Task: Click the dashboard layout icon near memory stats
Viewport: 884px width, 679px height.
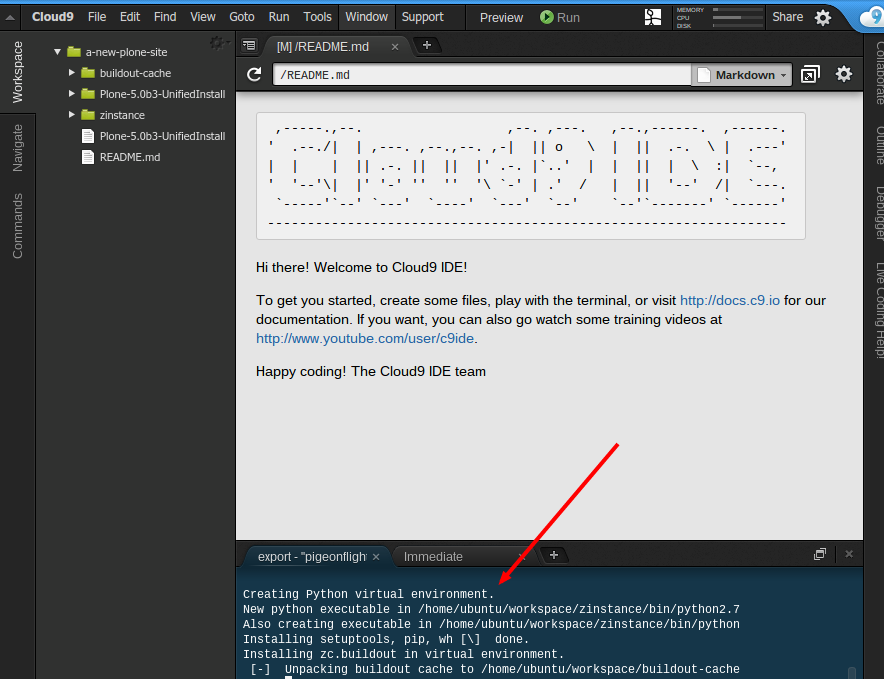Action: pos(653,17)
